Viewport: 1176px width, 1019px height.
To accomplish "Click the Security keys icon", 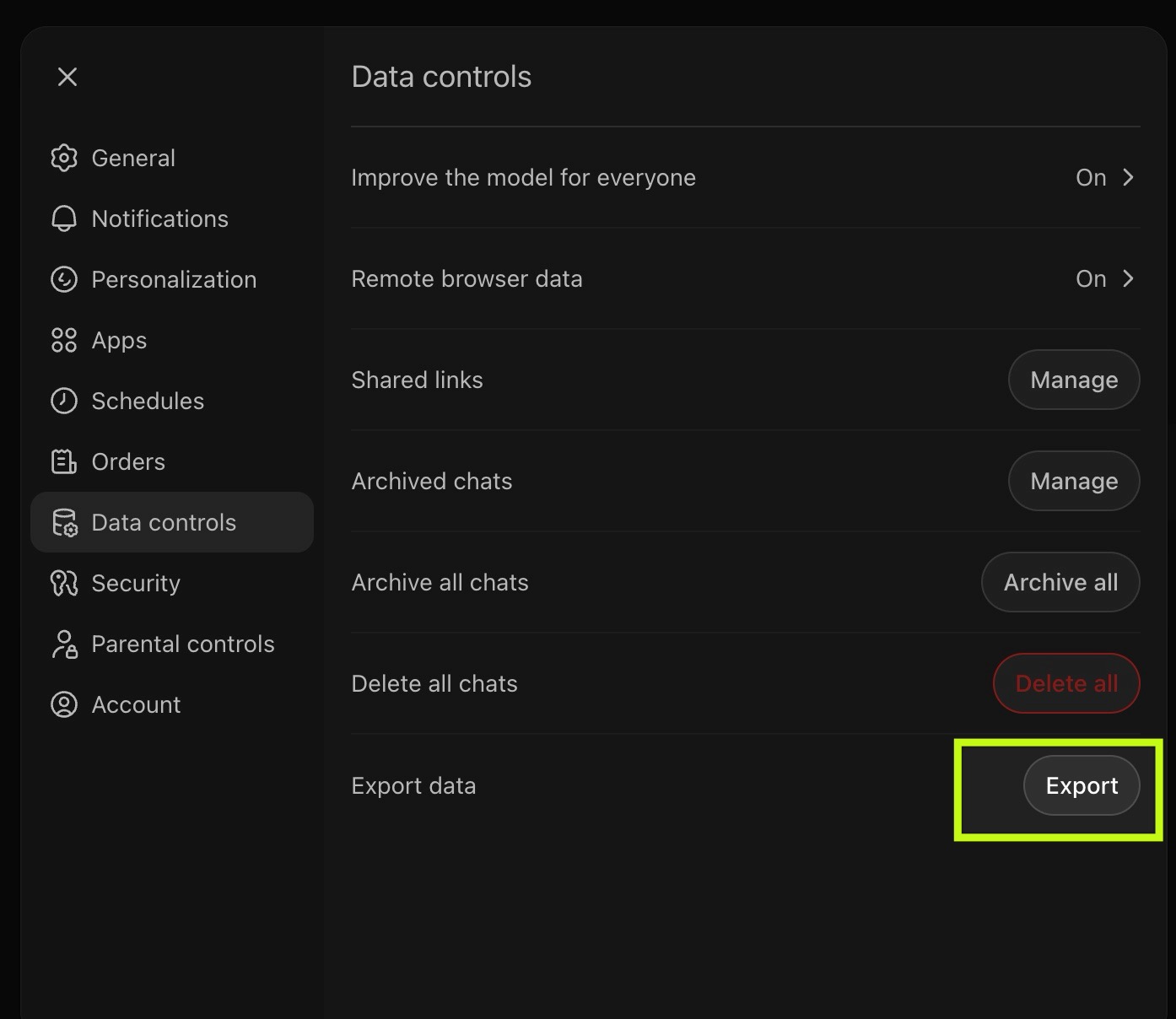I will pos(64,583).
